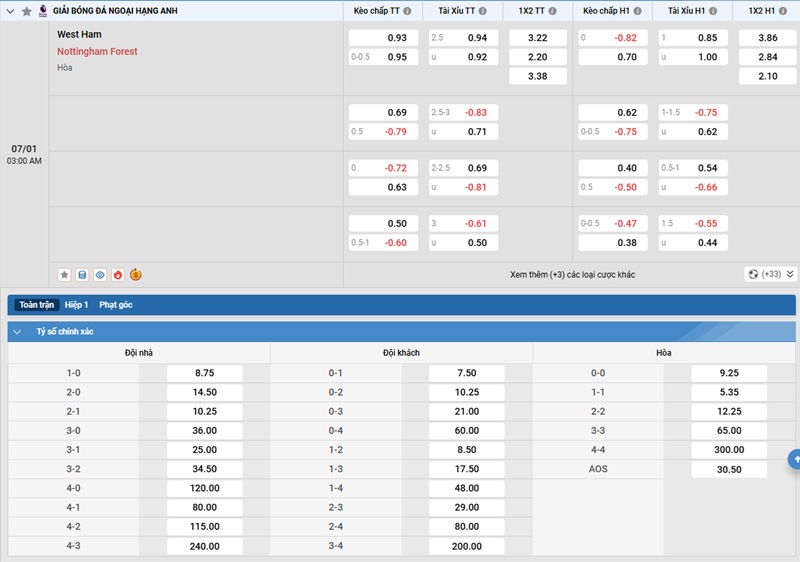The width and height of the screenshot is (800, 562).
Task: Collapse the Tỷ số chính xác section
Action: (x=17, y=332)
